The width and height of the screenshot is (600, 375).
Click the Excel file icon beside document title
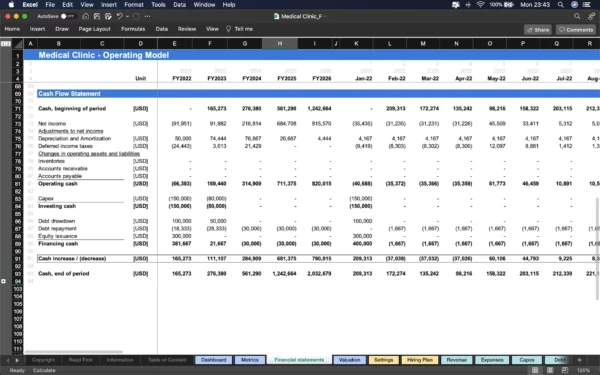pos(276,16)
